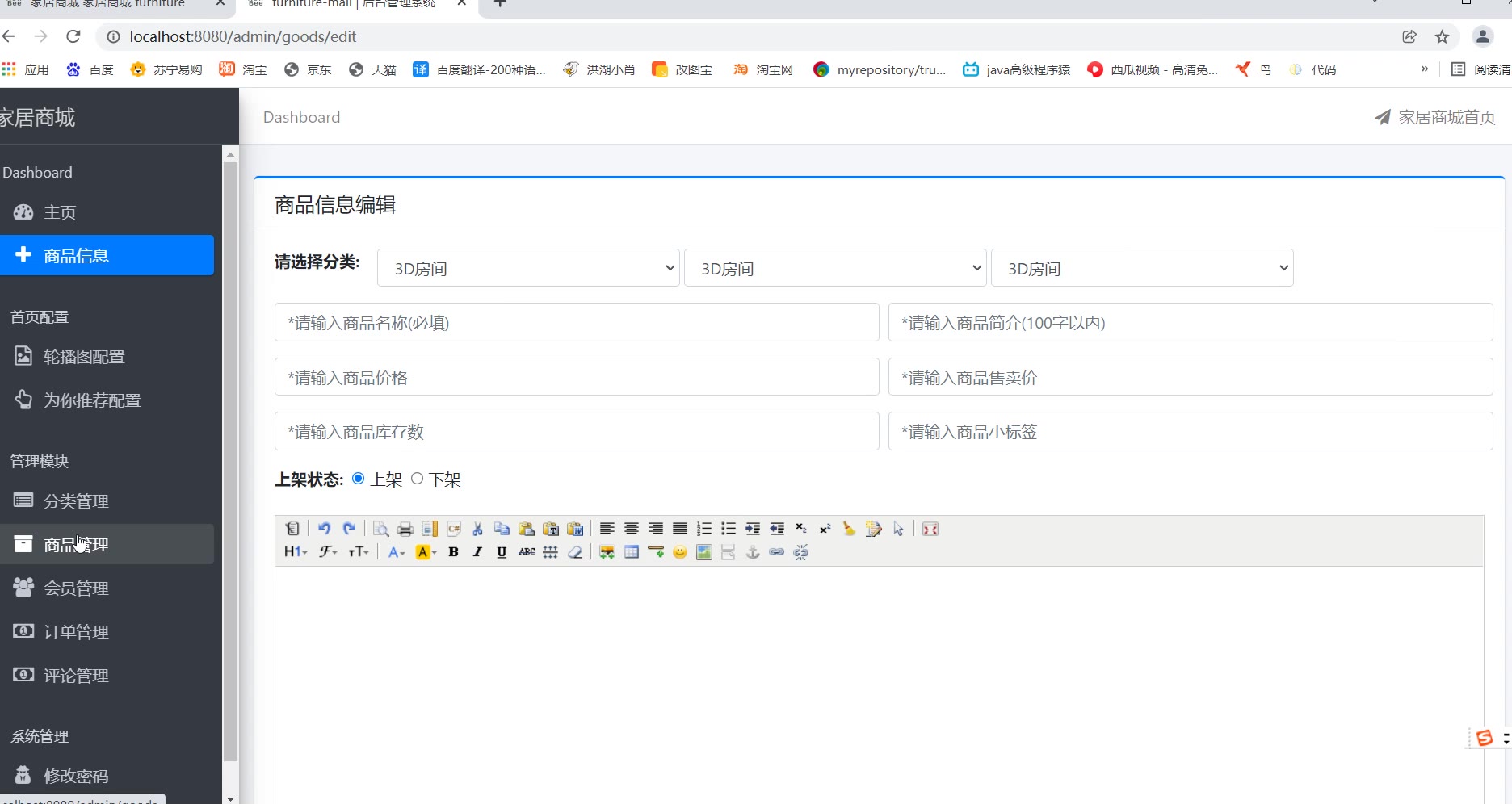Focus the 商品价格 input field
1512x804 pixels.
pos(577,377)
